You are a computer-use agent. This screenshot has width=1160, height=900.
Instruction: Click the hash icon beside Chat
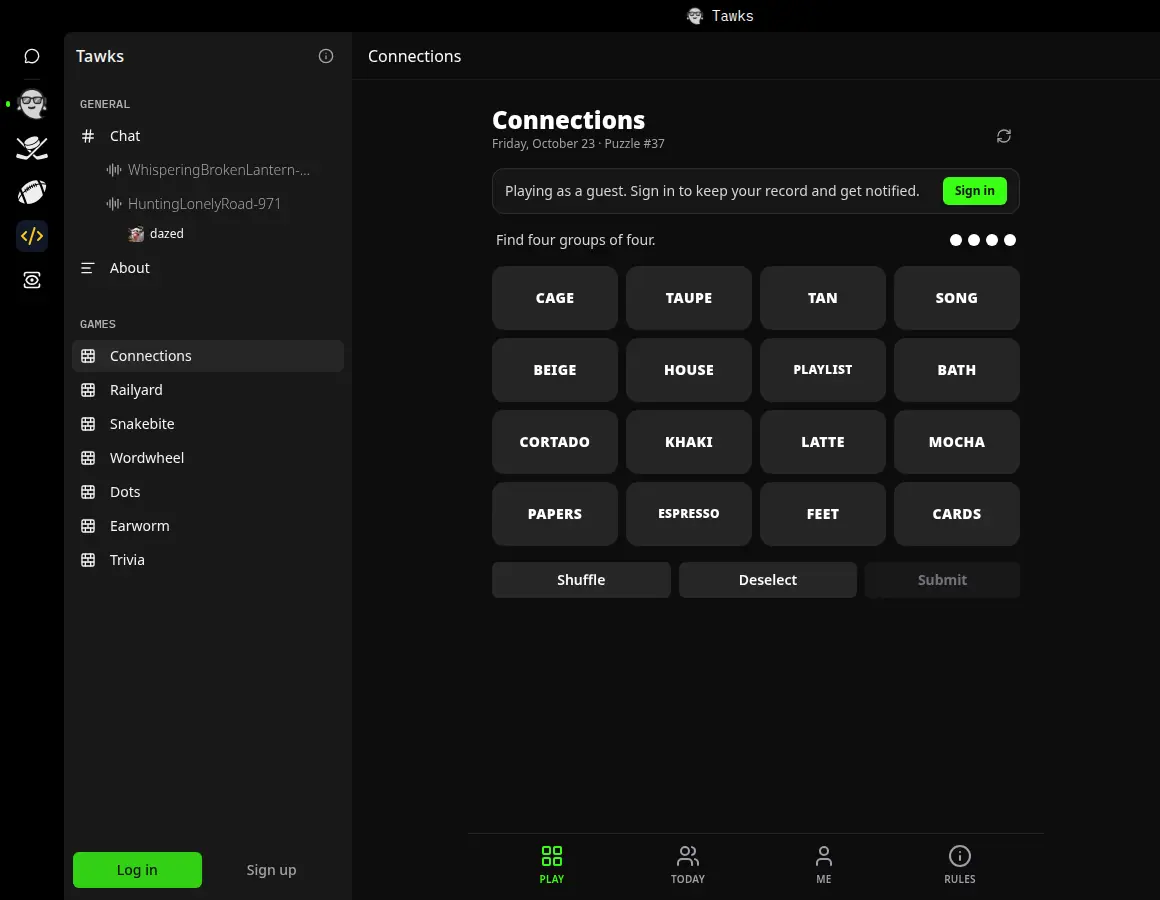point(88,136)
